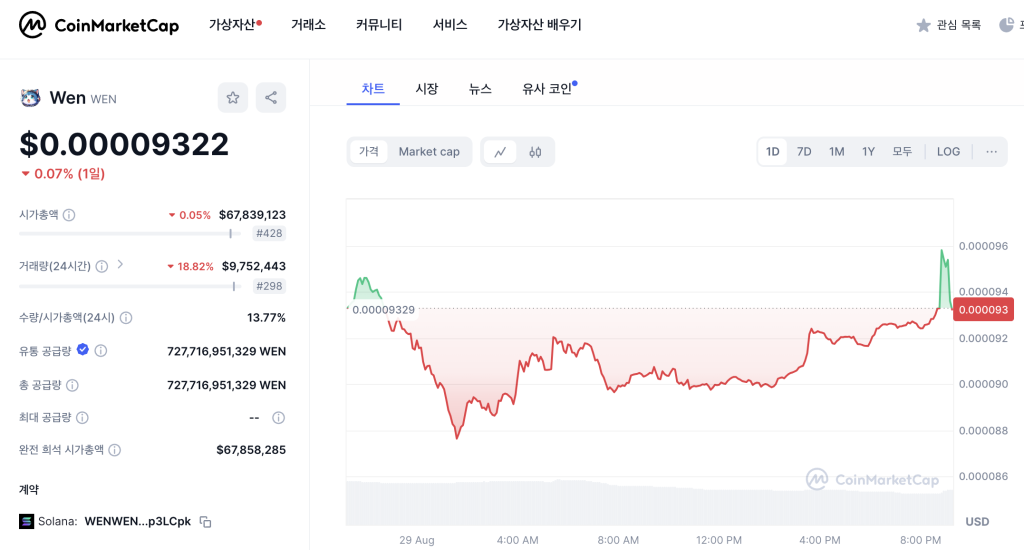This screenshot has width=1024, height=550.
Task: Click the red 0.000093 current price tag
Action: click(984, 310)
